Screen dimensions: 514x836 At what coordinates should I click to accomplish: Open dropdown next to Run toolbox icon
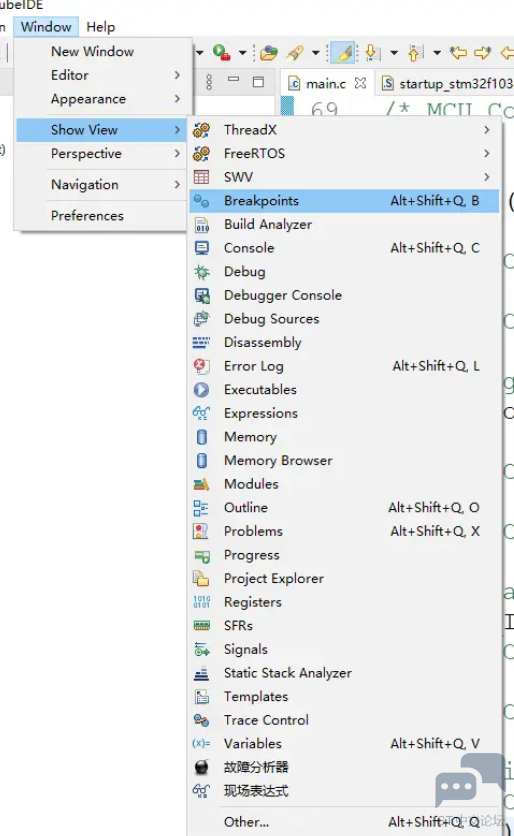(x=243, y=53)
